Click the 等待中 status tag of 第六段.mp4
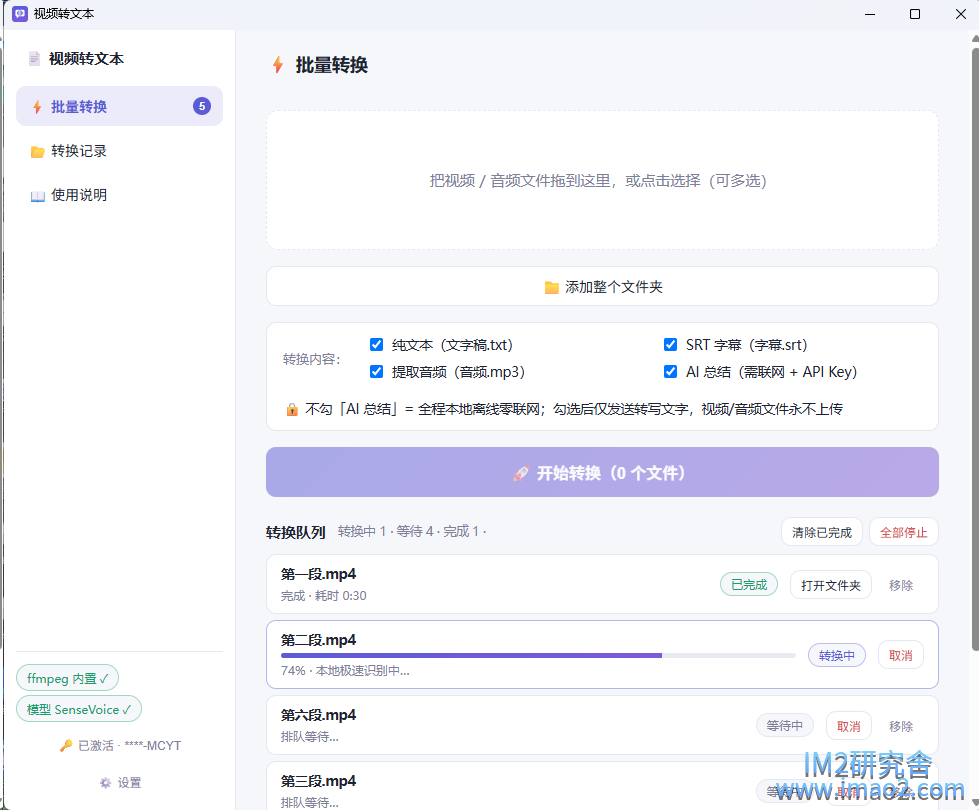Screen dimensions: 979x810 click(784, 725)
